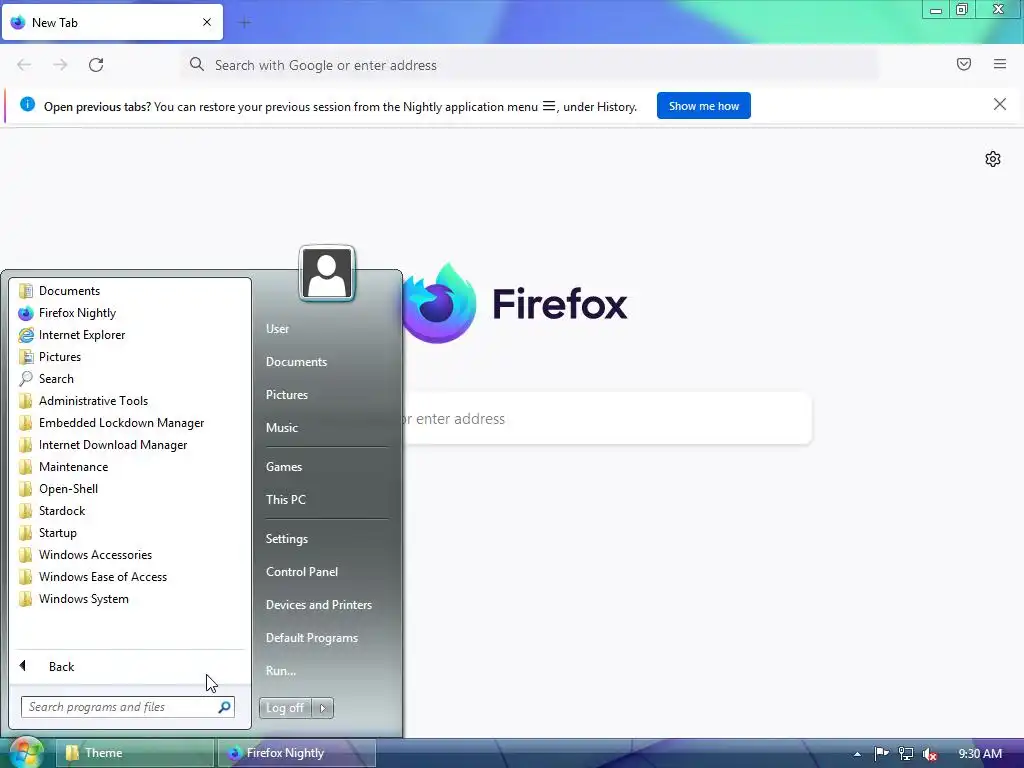
Task: Focus the Firefox address bar
Action: [x=529, y=65]
